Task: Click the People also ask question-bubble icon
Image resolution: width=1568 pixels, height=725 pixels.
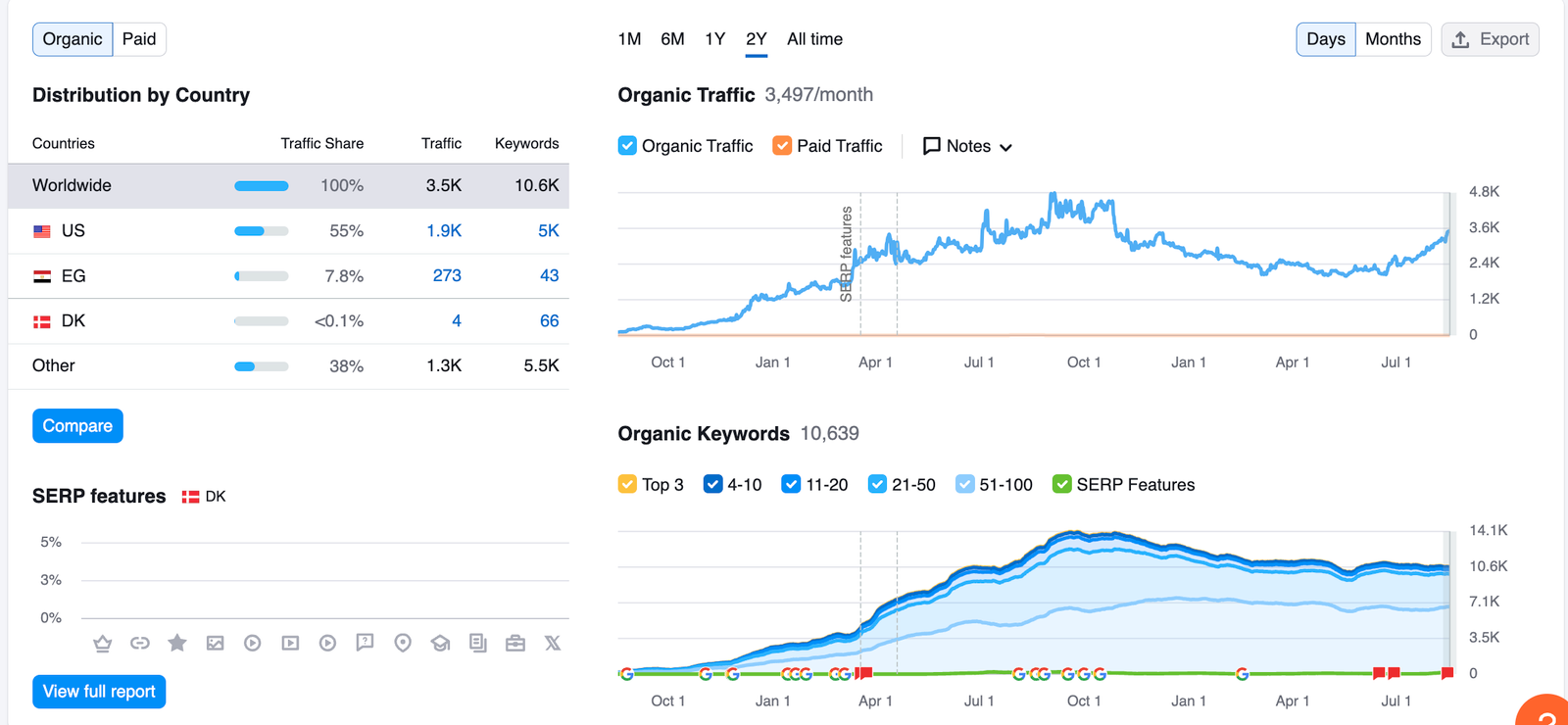Action: coord(365,644)
